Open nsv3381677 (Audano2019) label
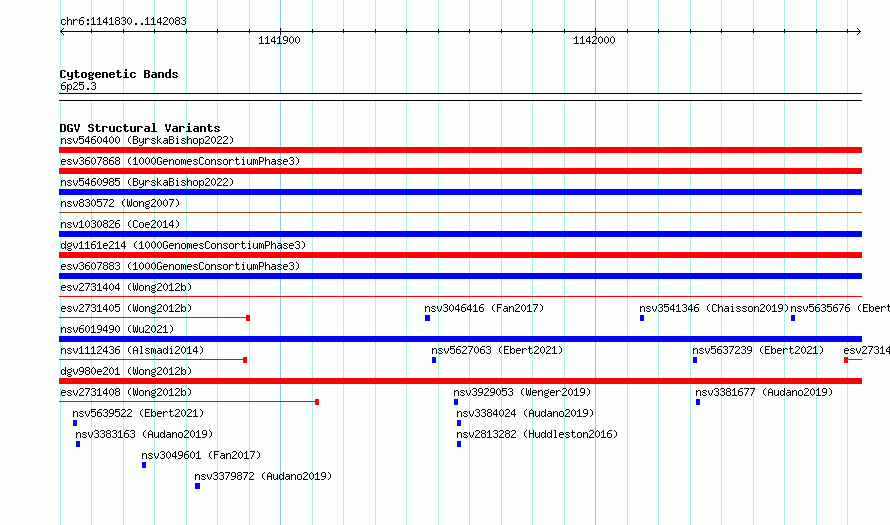890x525 pixels. tap(764, 392)
